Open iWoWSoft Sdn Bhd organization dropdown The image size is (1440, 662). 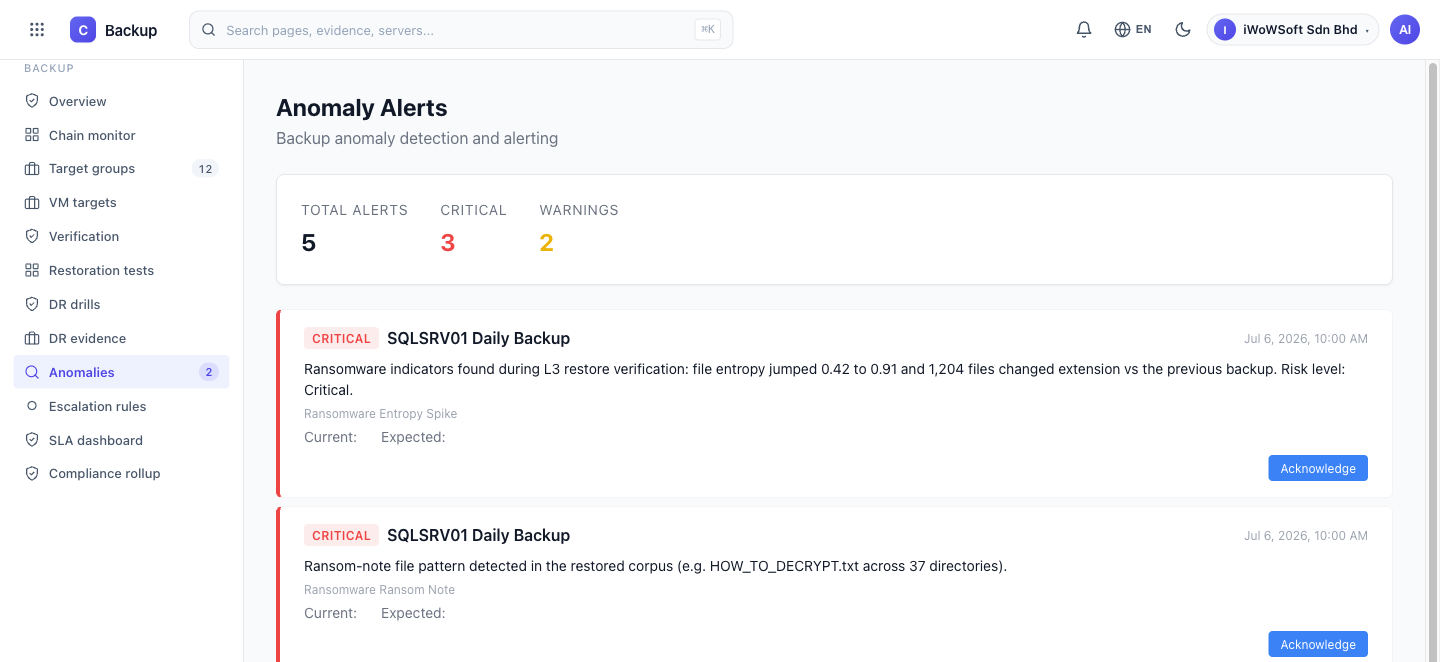(x=1293, y=30)
